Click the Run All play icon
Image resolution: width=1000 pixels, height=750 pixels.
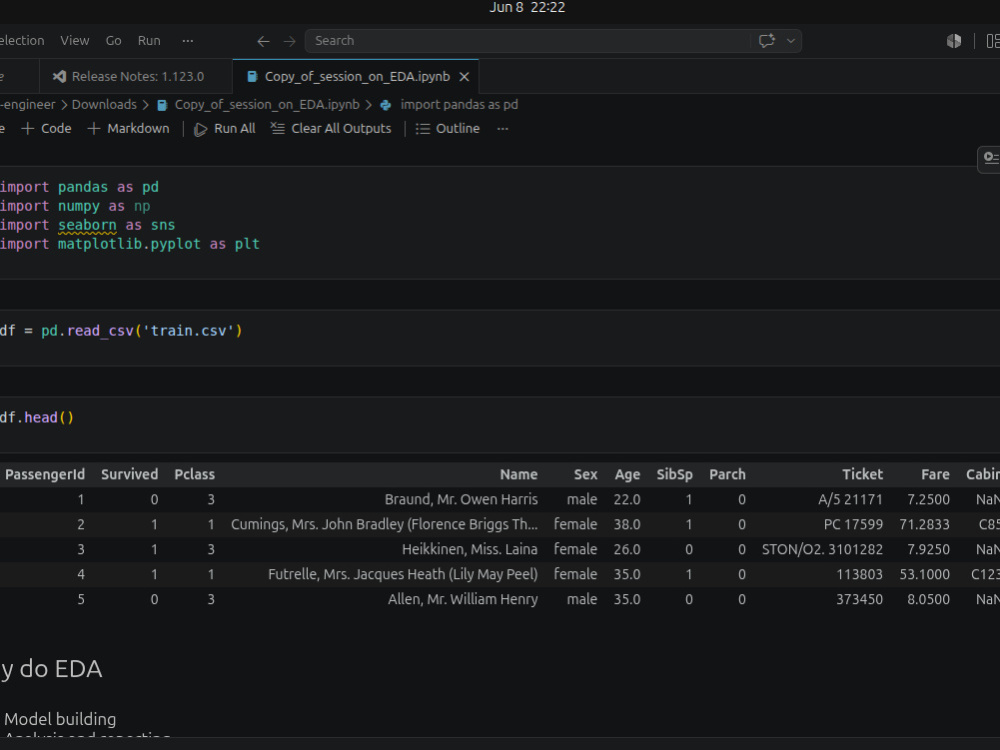[x=200, y=129]
